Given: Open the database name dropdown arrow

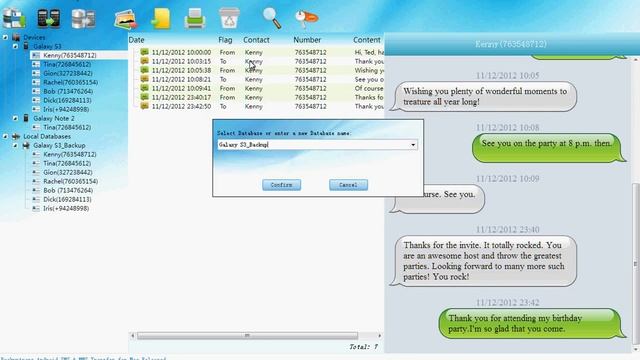Looking at the screenshot, I should point(413,145).
